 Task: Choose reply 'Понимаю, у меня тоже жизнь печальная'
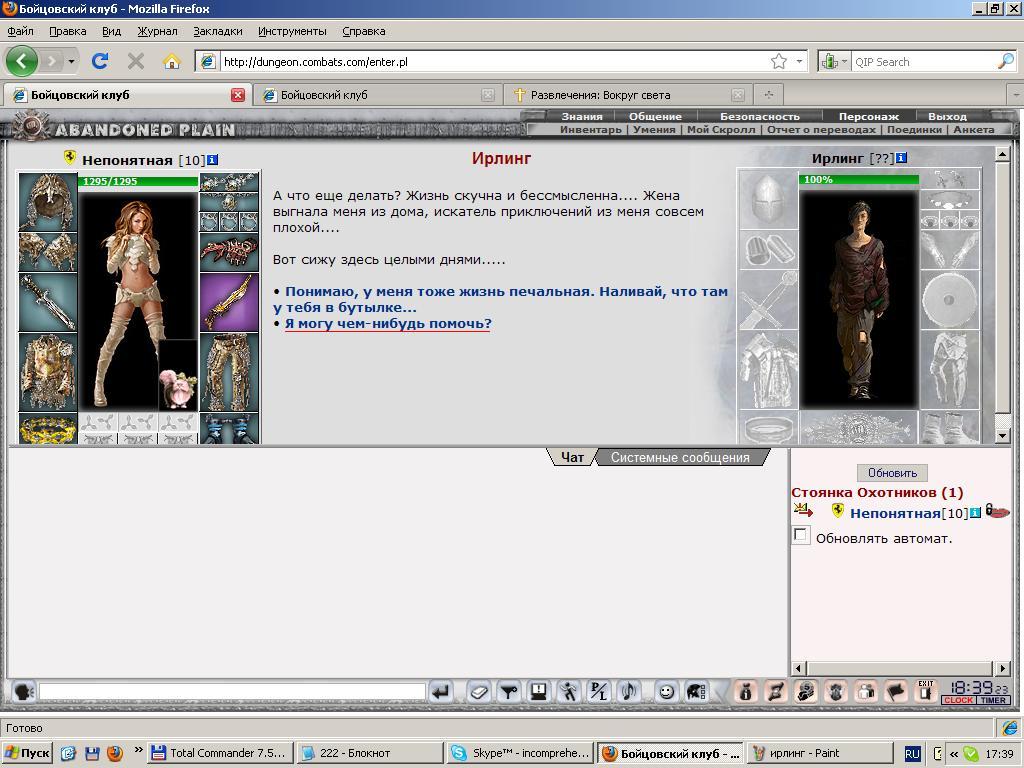coord(500,300)
